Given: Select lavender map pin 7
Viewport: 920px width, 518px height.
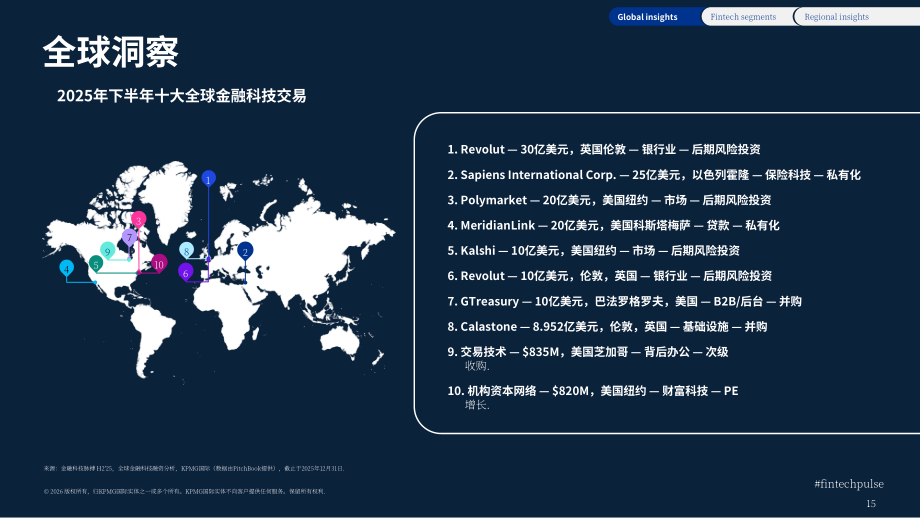Looking at the screenshot, I should pyautogui.click(x=129, y=237).
